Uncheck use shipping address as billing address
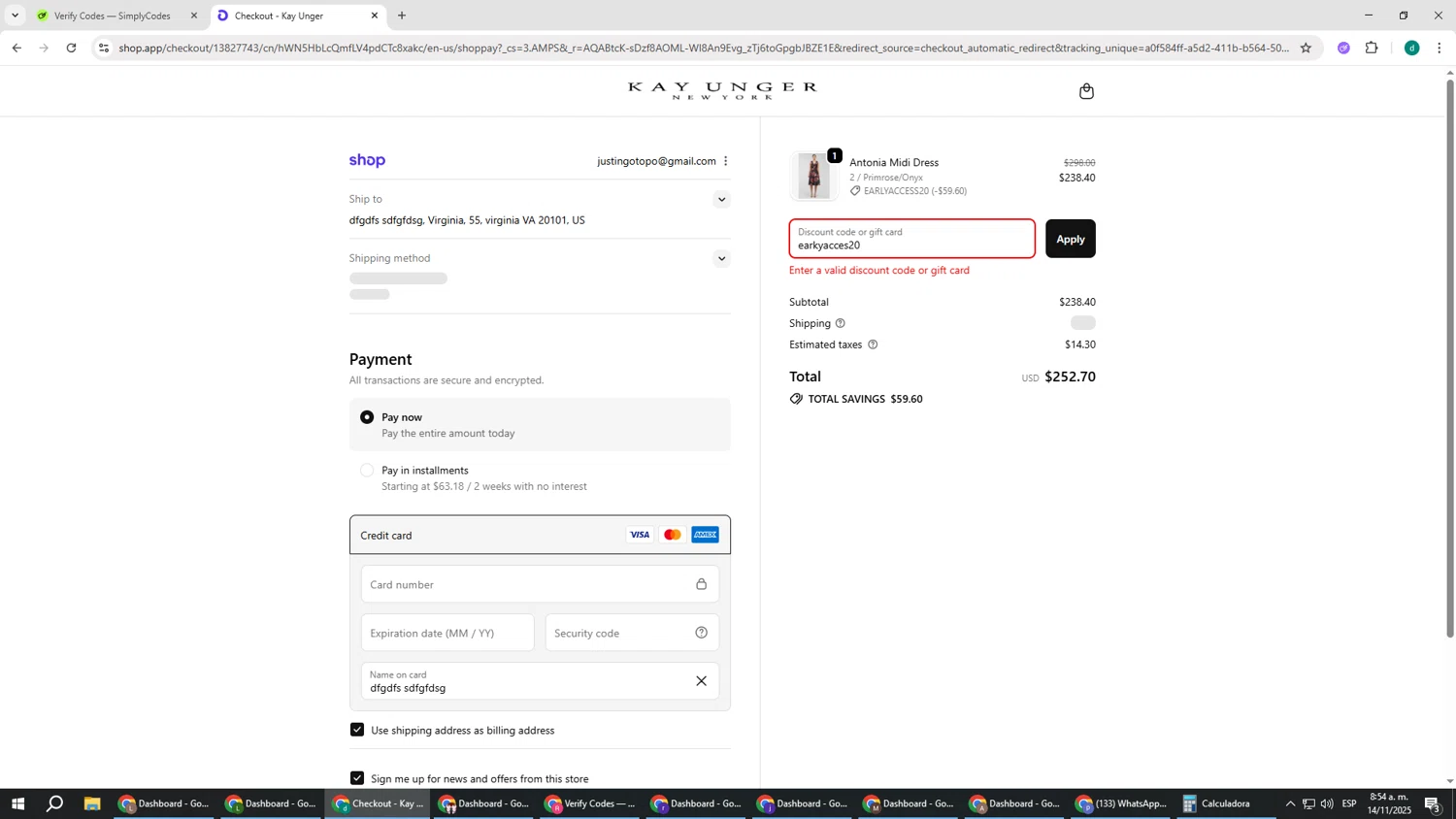Image resolution: width=1456 pixels, height=819 pixels. pos(357,730)
